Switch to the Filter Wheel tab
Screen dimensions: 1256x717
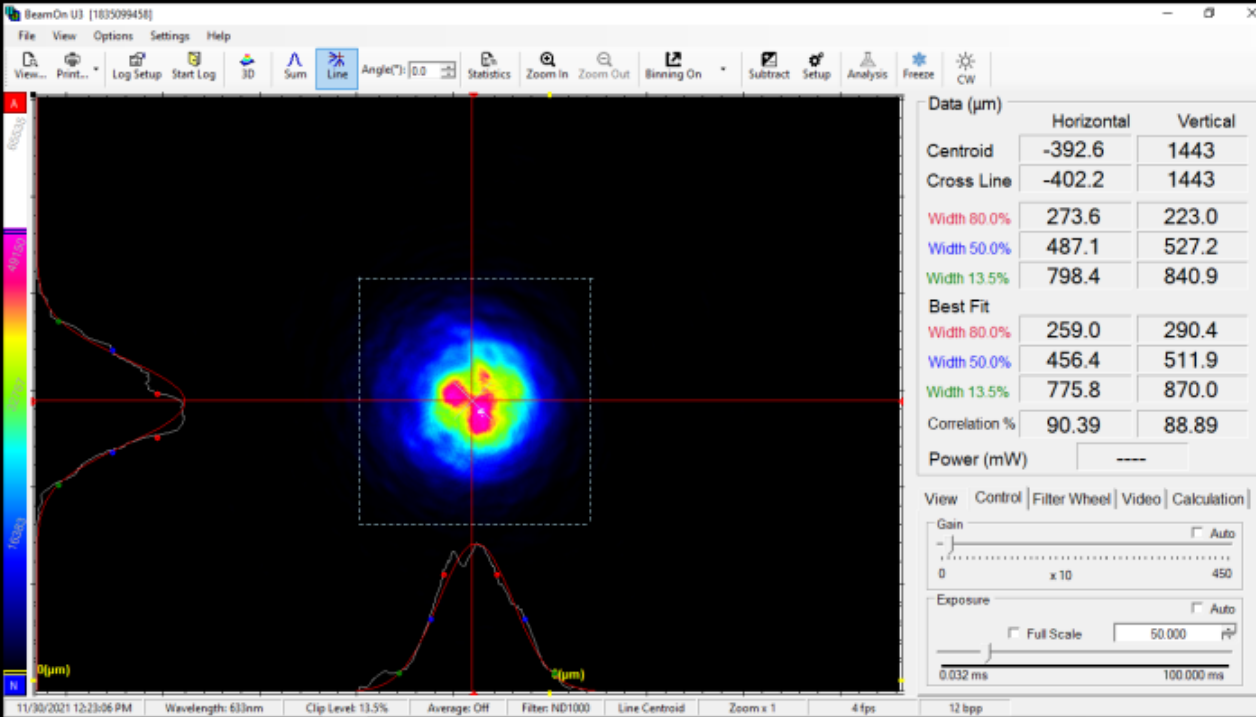1072,499
